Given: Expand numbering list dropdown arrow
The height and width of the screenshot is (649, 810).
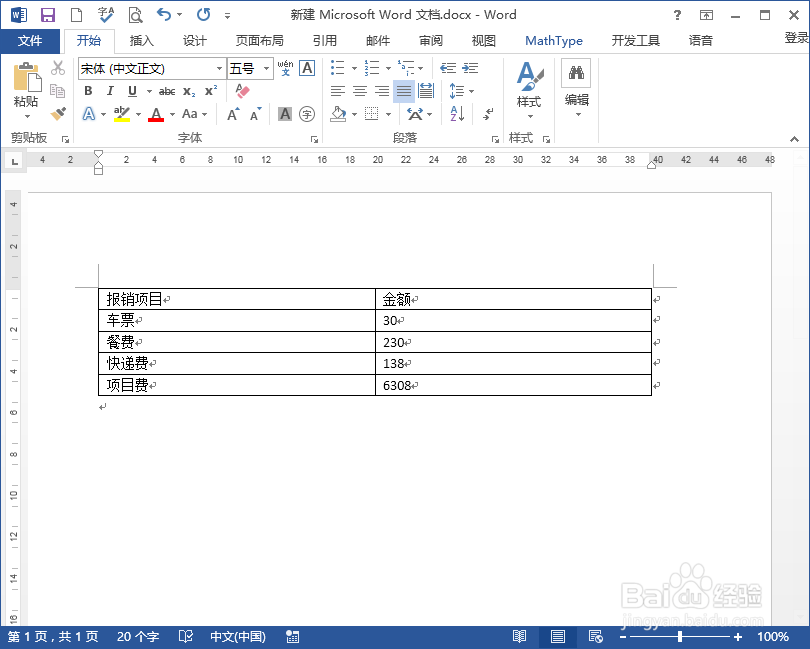Looking at the screenshot, I should (x=388, y=68).
